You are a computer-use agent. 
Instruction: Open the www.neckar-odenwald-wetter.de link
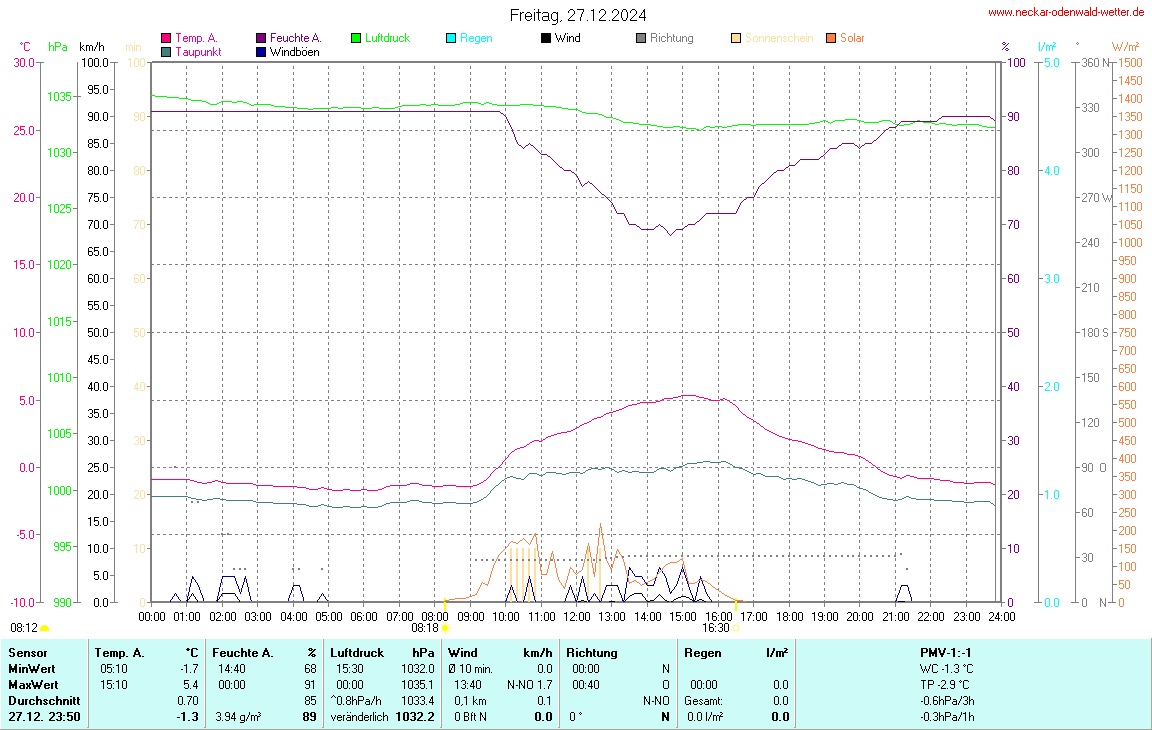tap(1065, 12)
